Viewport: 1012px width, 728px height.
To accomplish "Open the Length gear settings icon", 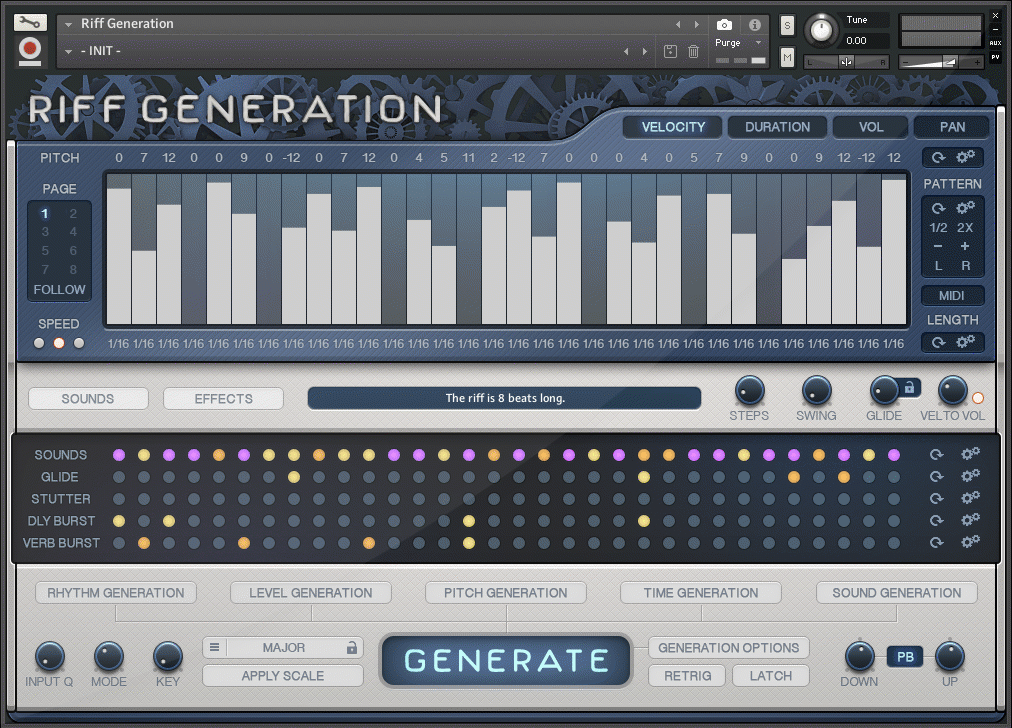I will coord(966,342).
